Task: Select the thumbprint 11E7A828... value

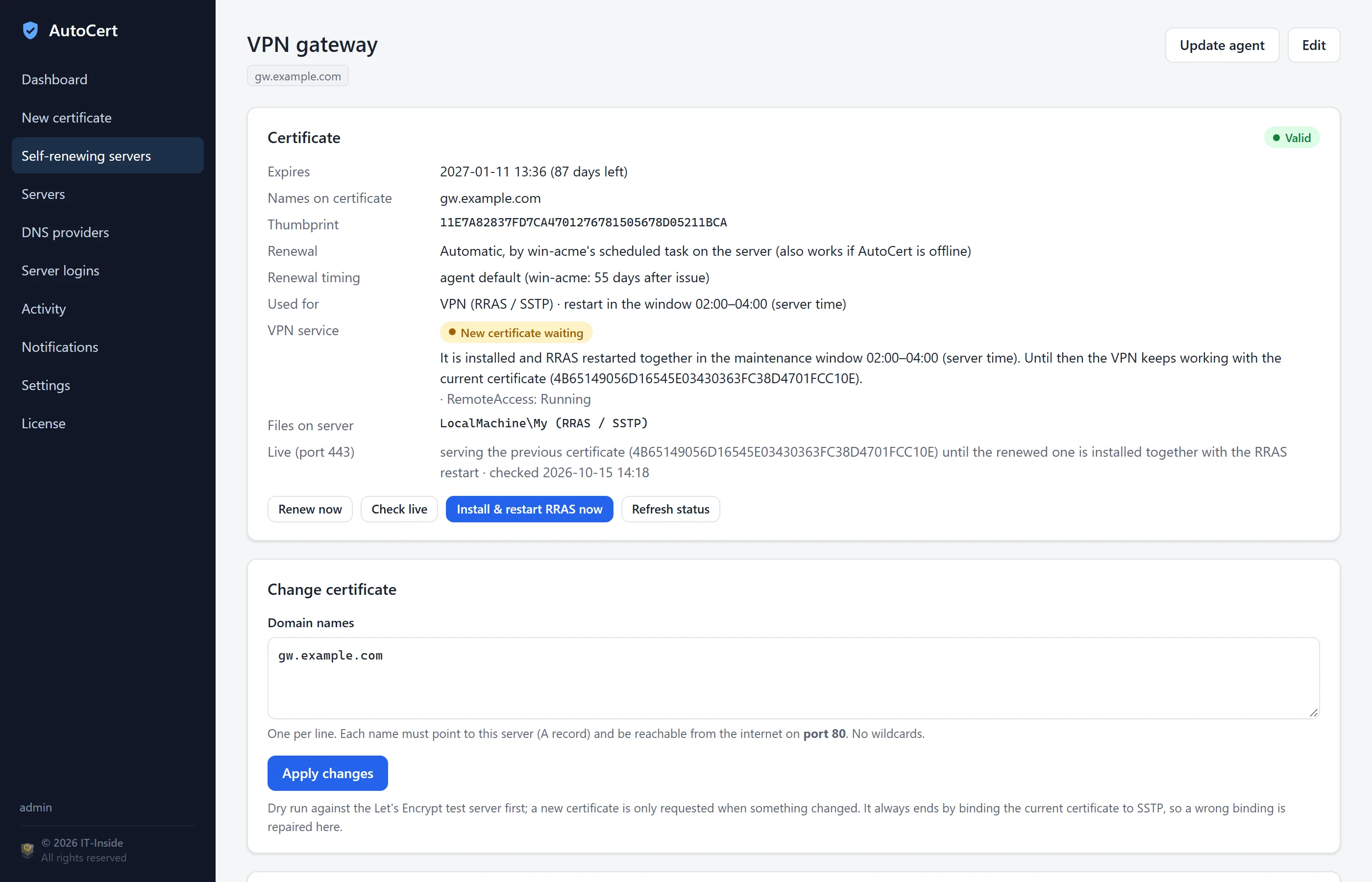Action: point(583,222)
